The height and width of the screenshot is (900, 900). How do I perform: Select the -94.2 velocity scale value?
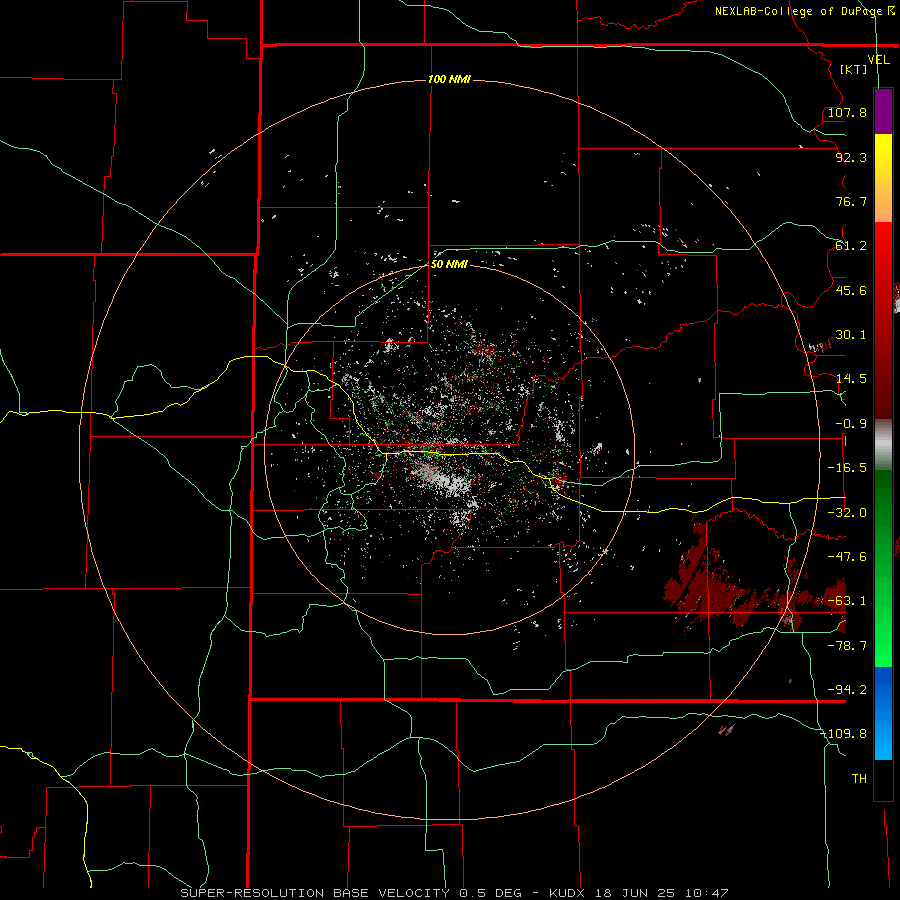(847, 690)
